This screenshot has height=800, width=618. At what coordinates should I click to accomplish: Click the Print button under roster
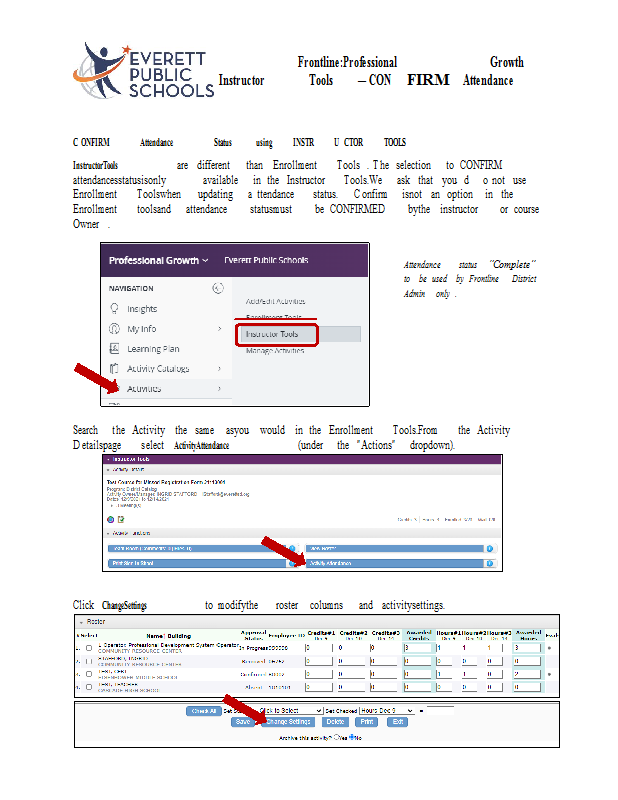coord(367,721)
